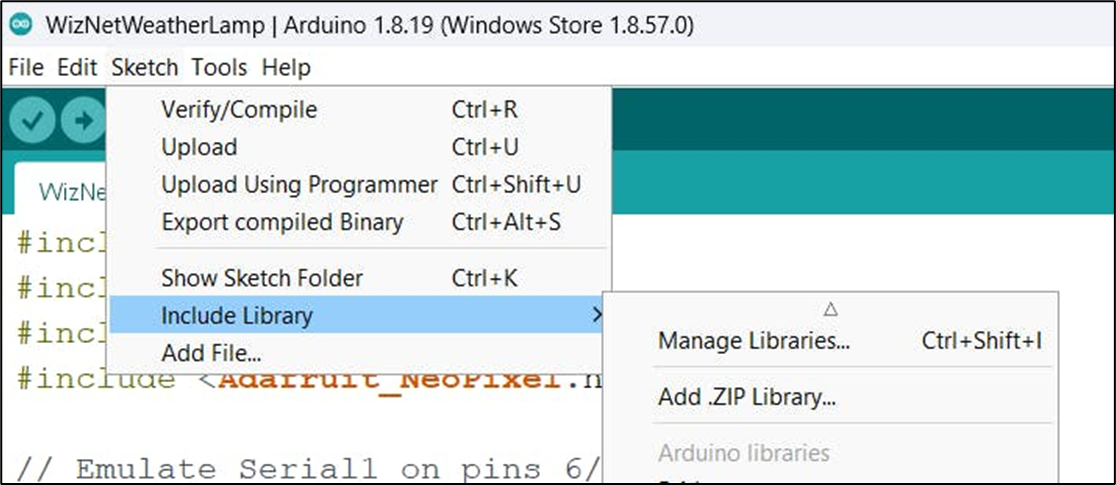Select Include Library menu item
1116x485 pixels.
pos(358,315)
